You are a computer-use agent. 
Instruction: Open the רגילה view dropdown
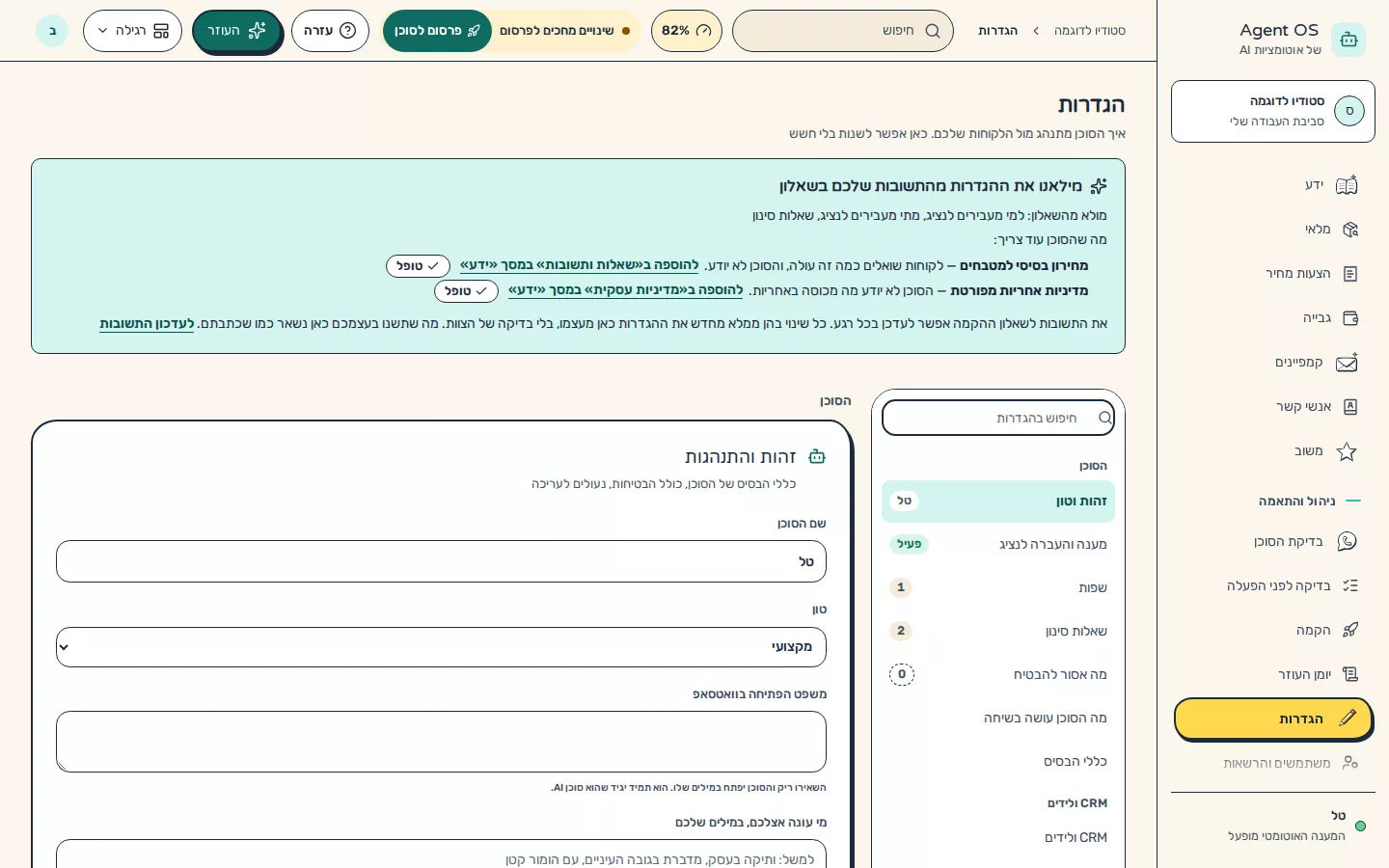click(x=133, y=31)
